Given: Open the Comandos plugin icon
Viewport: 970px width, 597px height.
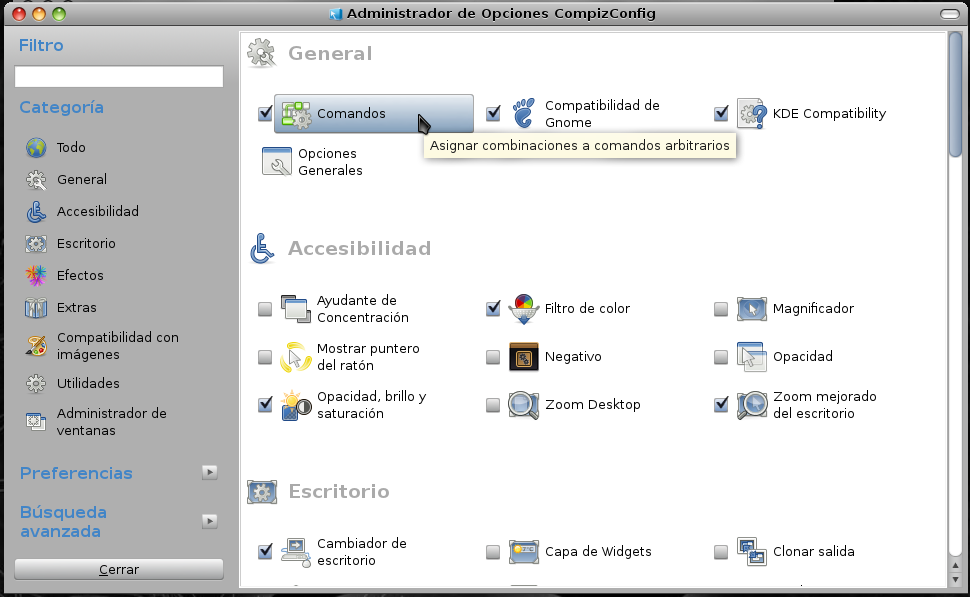Looking at the screenshot, I should tap(296, 114).
